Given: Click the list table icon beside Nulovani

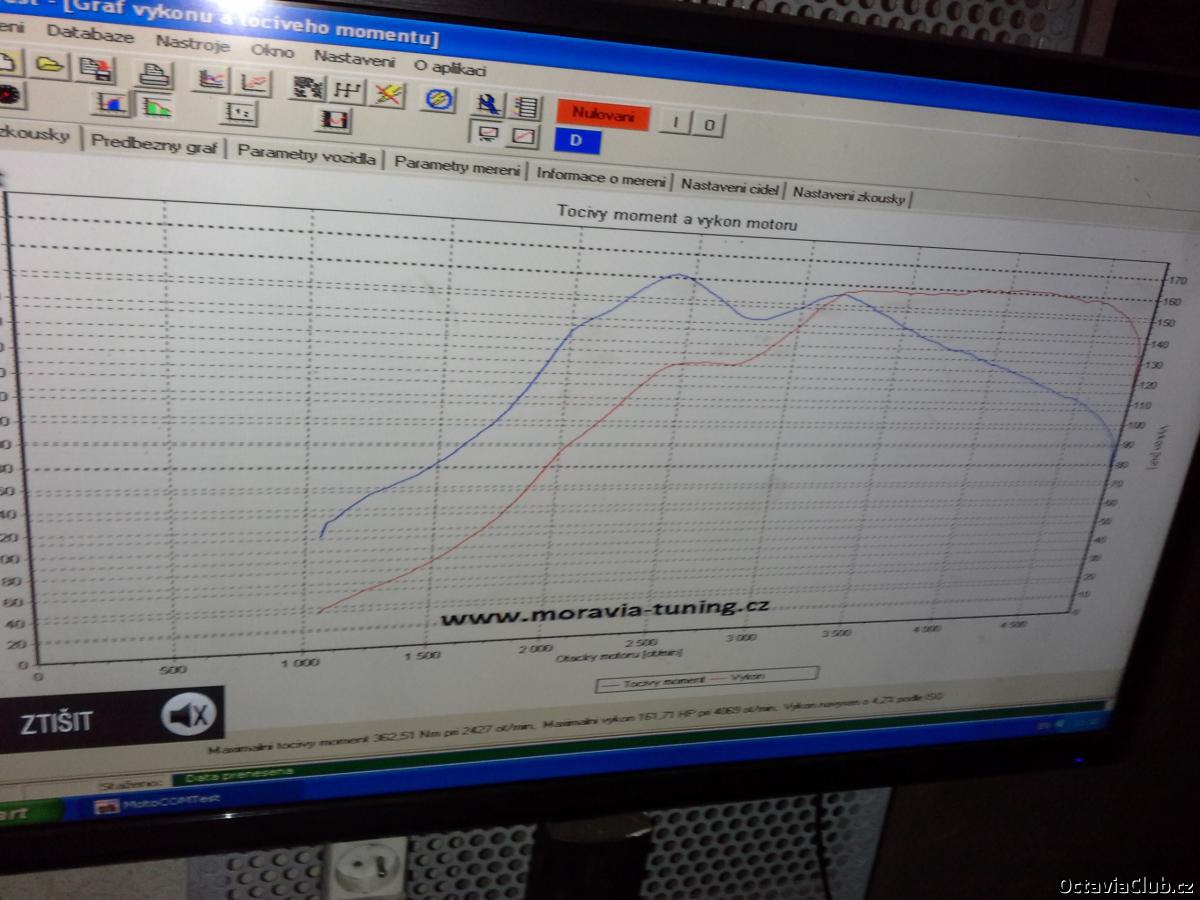Looking at the screenshot, I should pos(525,107).
